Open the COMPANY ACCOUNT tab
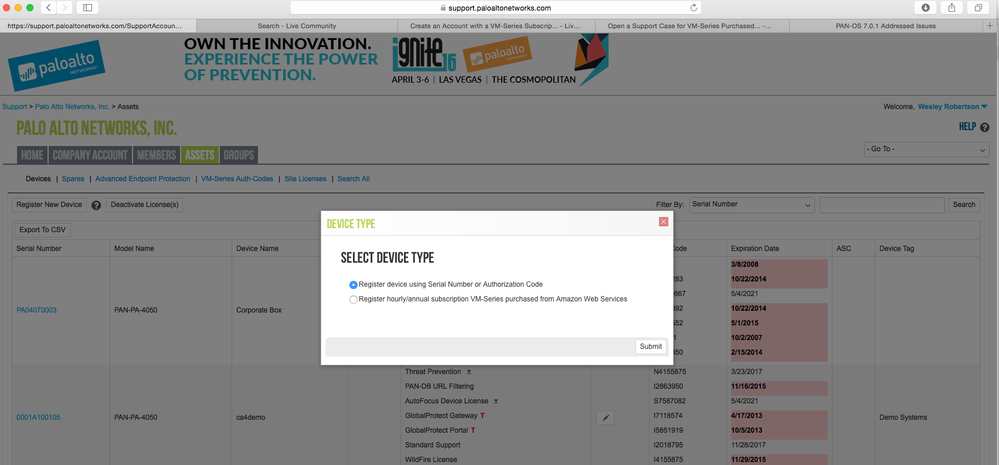Screen dimensions: 999x465 coord(90,155)
